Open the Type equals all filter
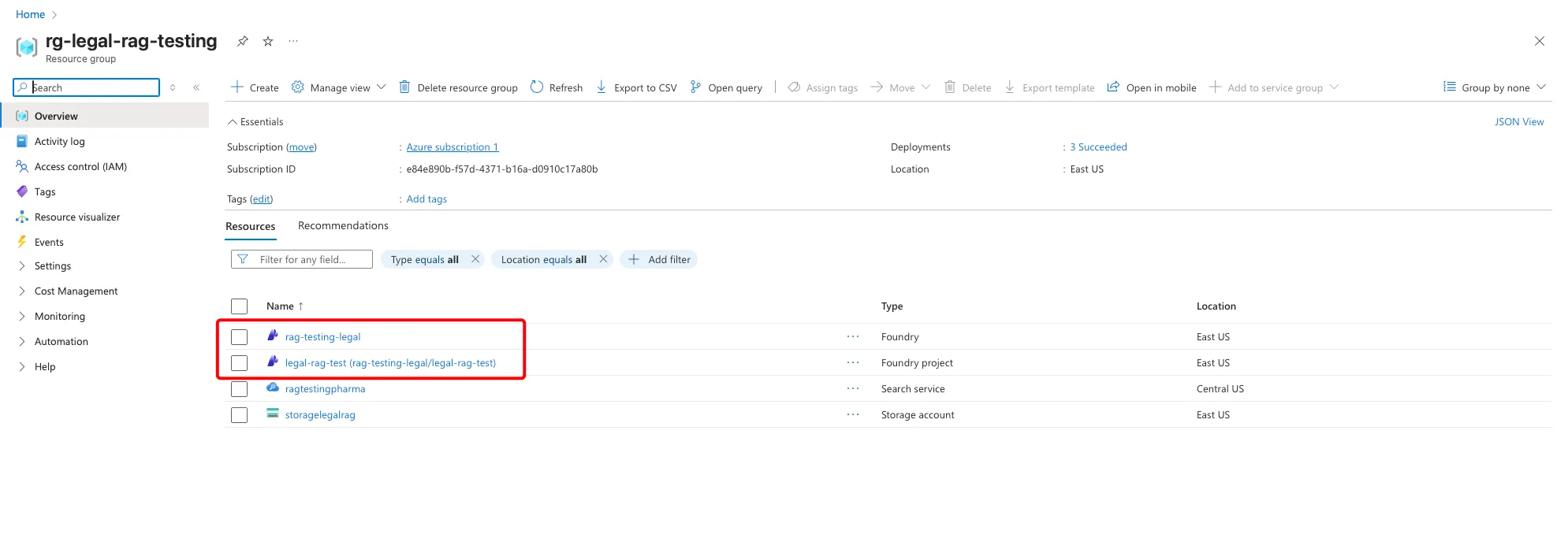The image size is (1568, 553). click(425, 259)
